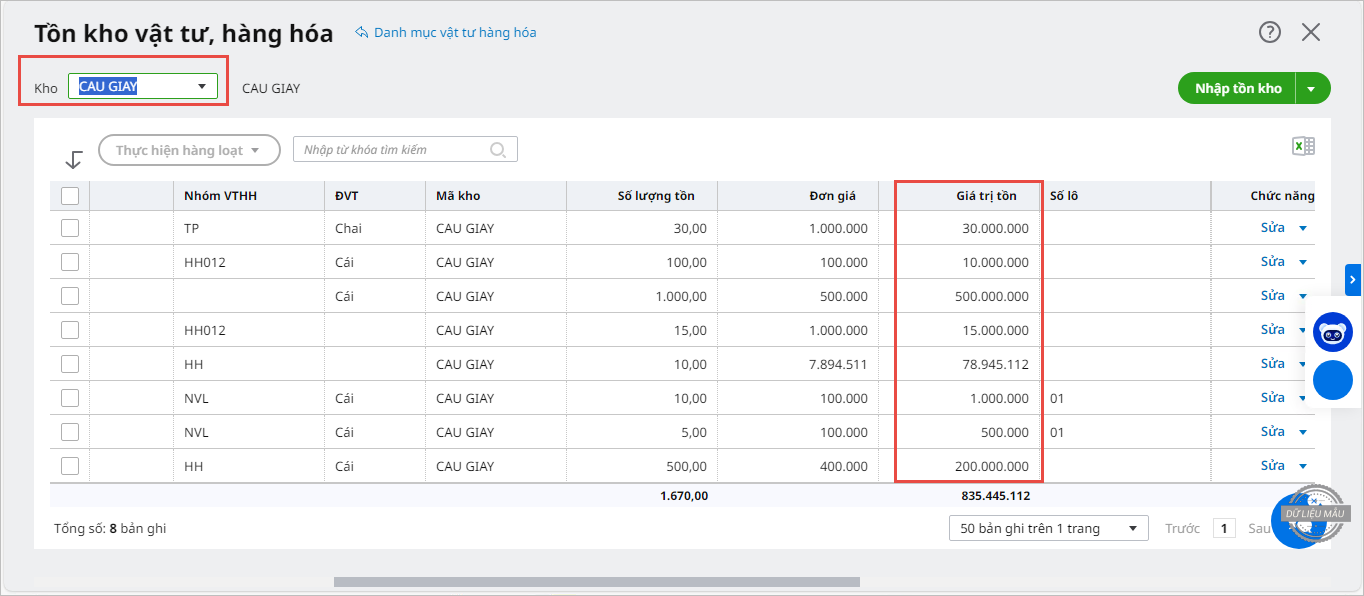Click the horizontal scrollbar at the bottom
The height and width of the screenshot is (596, 1364).
[596, 582]
